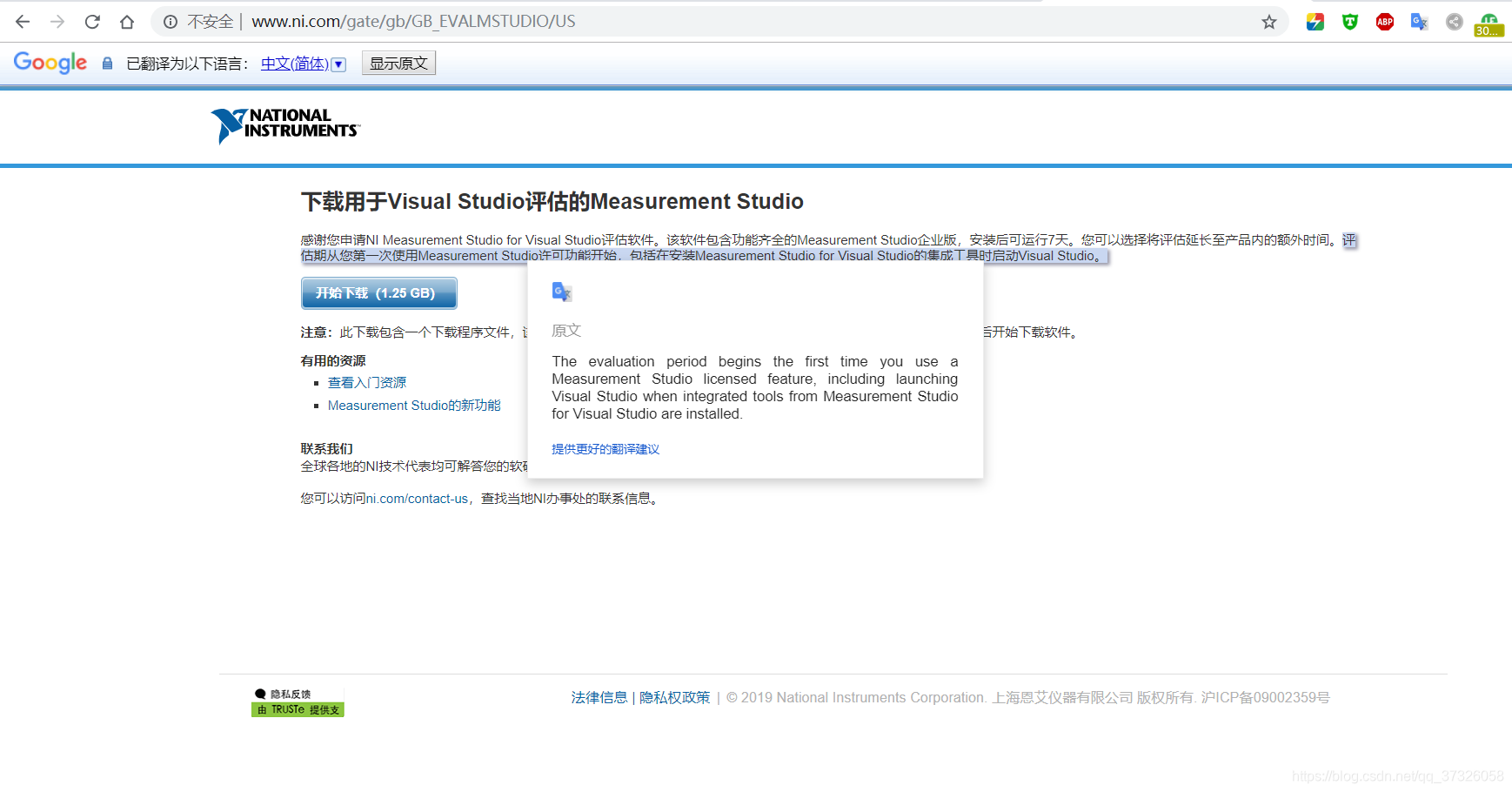Click the page heading 下载用于Visual Studio评估的Measurement Studio

pyautogui.click(x=552, y=201)
